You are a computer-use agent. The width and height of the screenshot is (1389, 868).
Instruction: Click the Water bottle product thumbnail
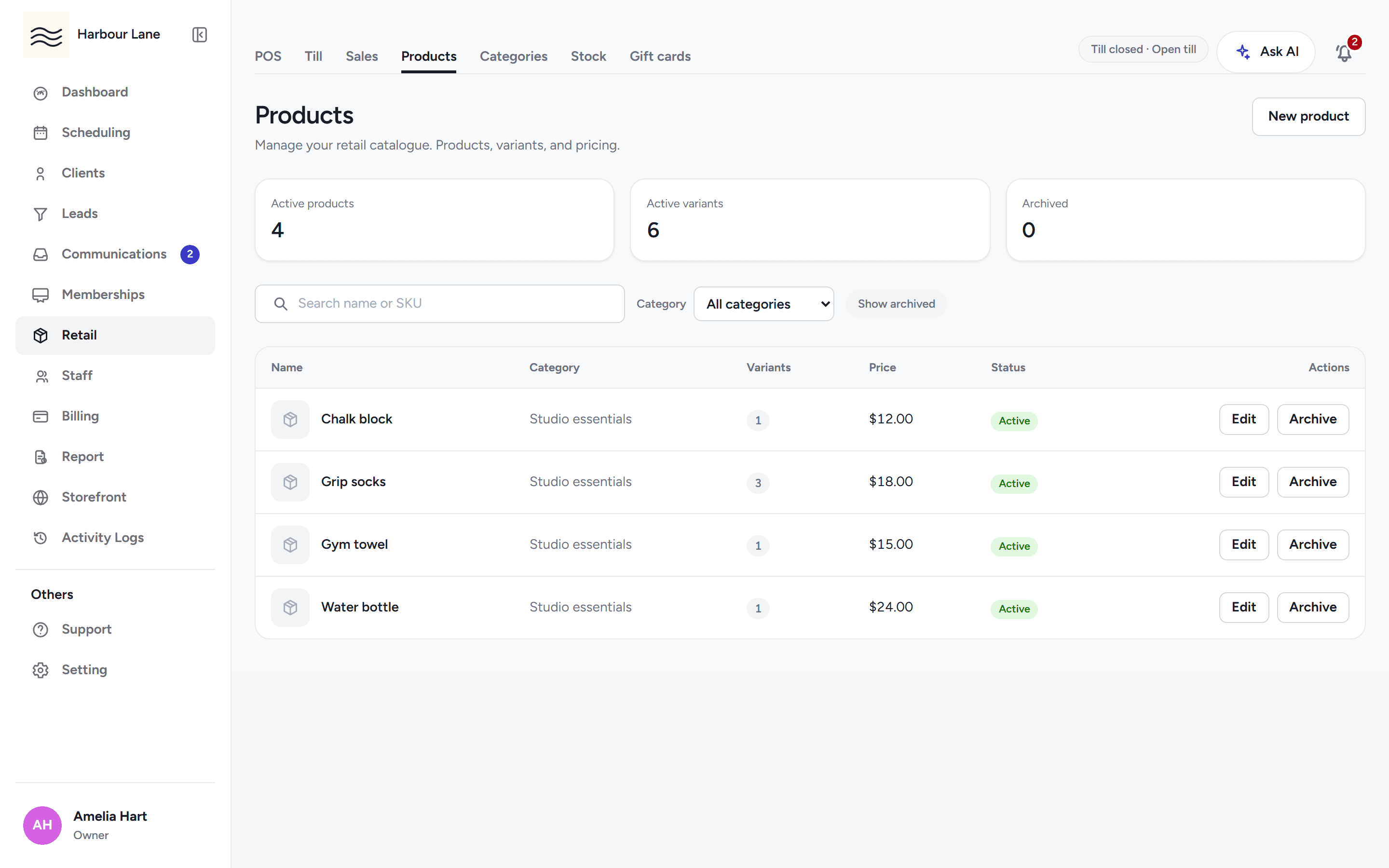tap(290, 608)
